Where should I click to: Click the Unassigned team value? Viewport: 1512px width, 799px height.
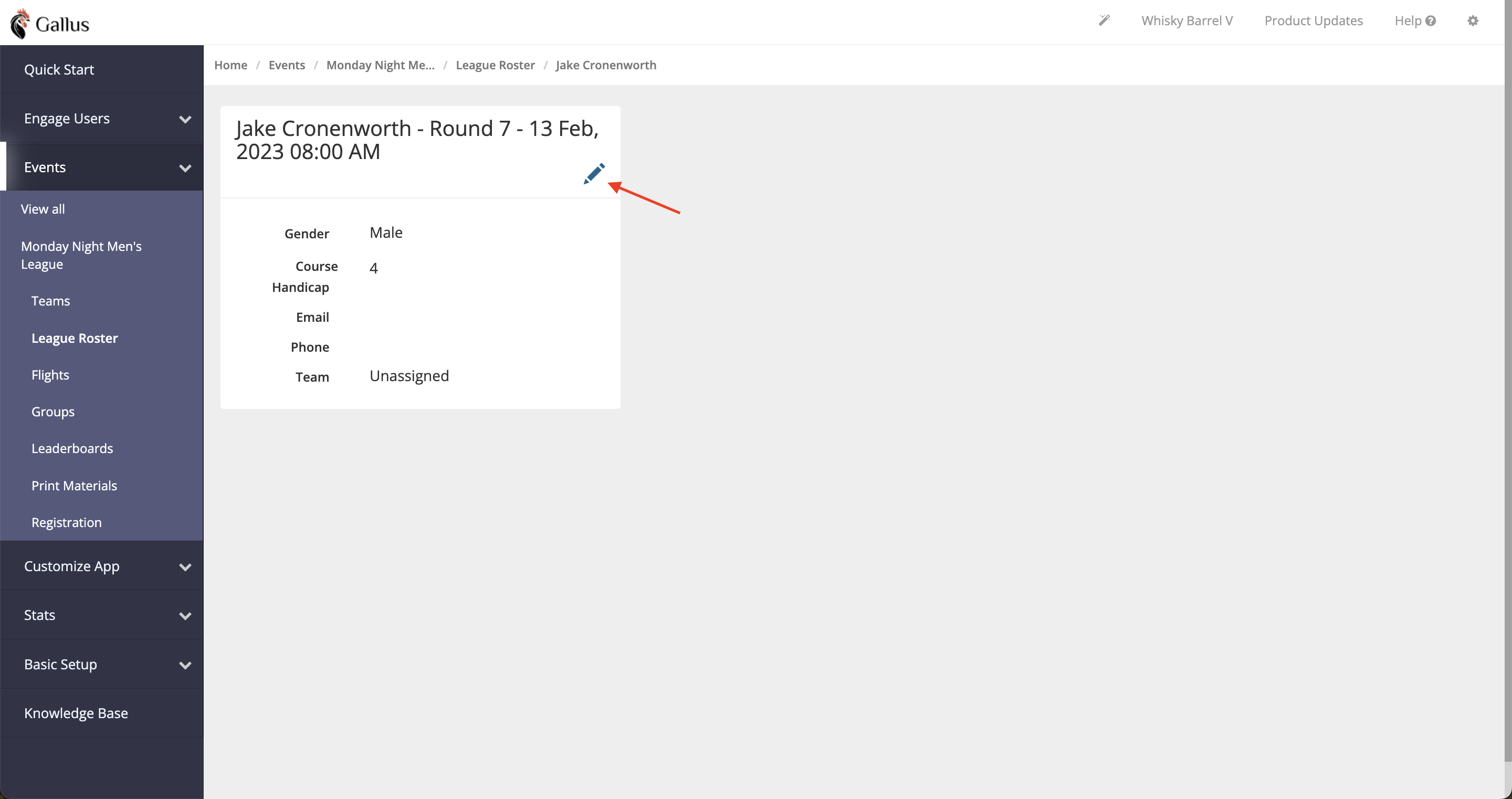pos(409,376)
